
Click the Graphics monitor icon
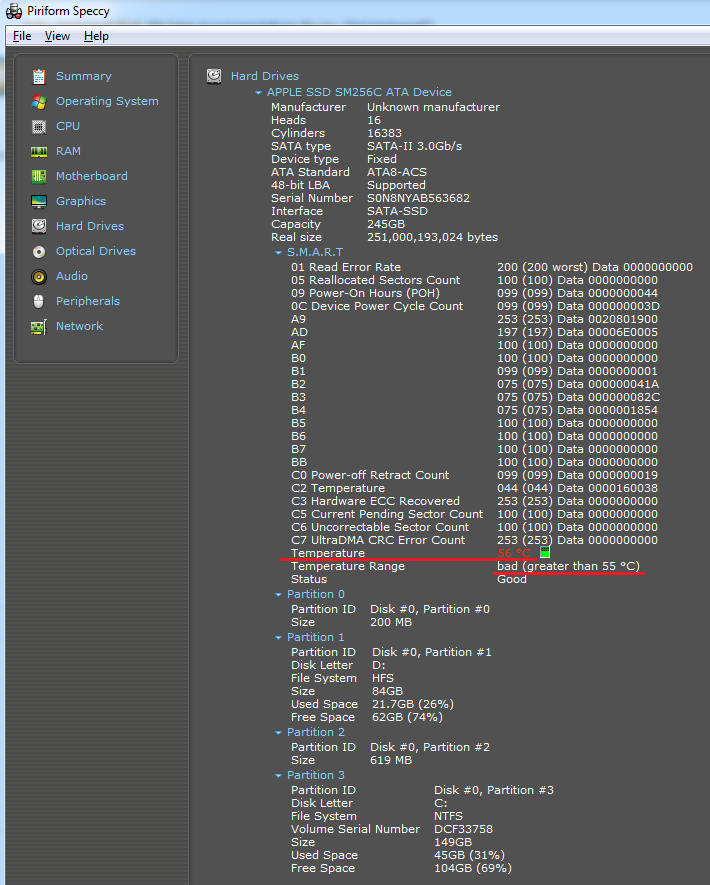point(38,201)
